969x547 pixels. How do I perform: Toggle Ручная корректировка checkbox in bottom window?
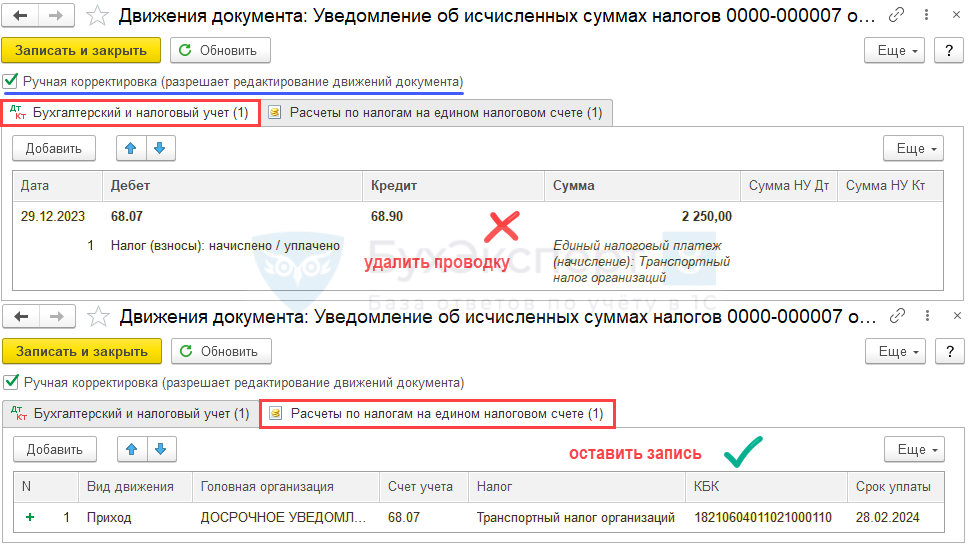[11, 382]
